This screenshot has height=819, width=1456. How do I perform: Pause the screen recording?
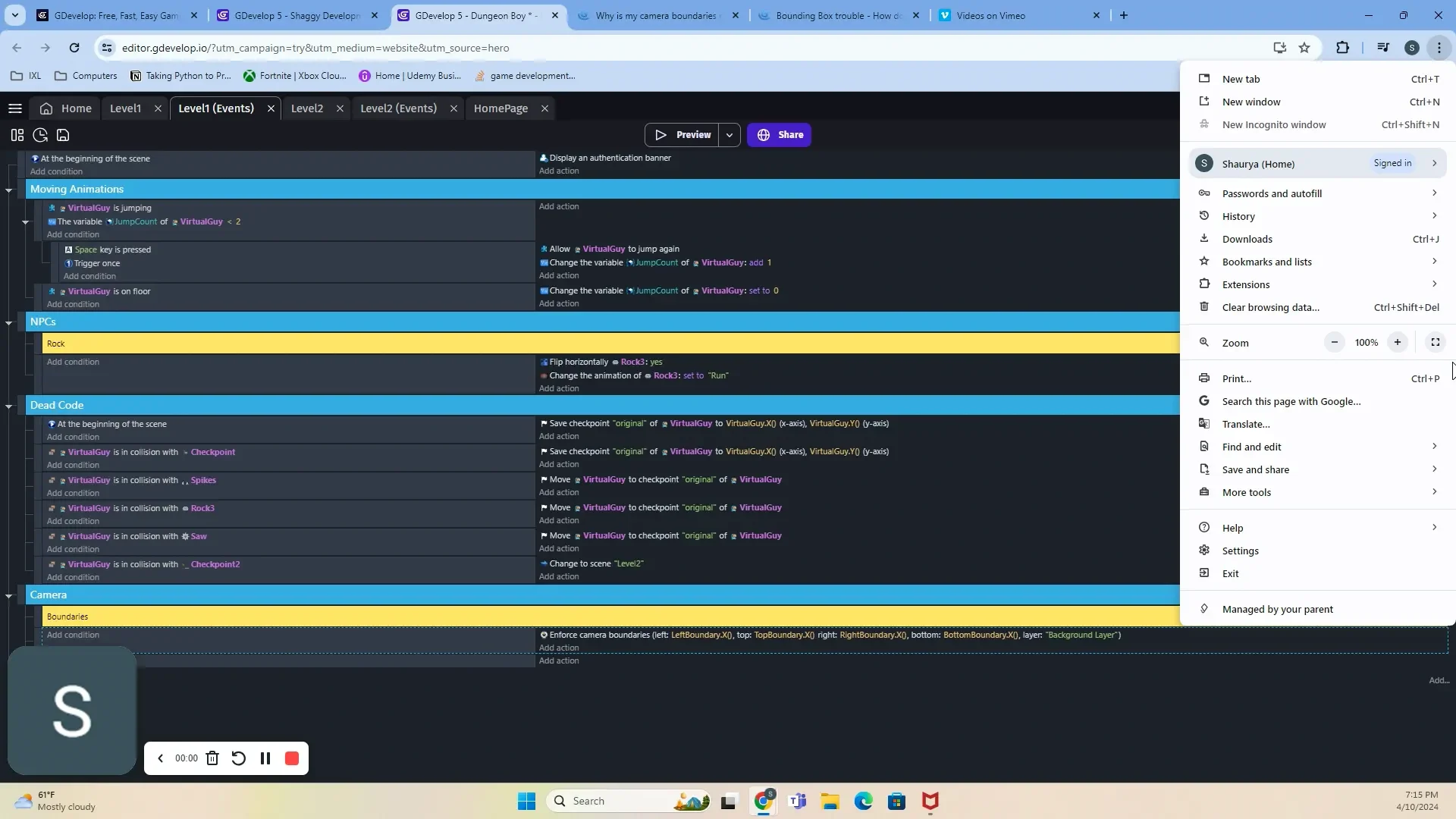tap(265, 758)
